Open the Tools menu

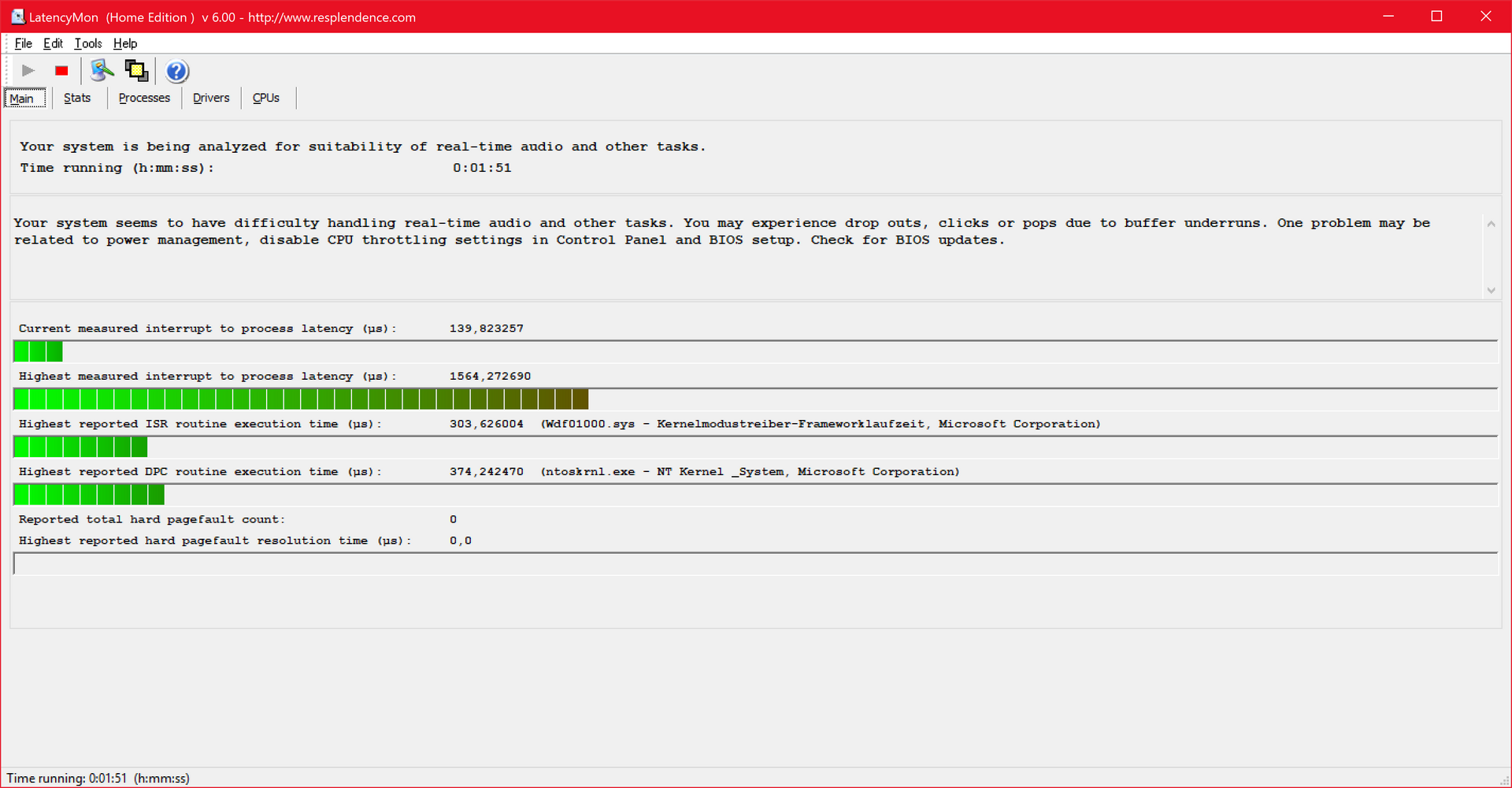click(x=88, y=43)
